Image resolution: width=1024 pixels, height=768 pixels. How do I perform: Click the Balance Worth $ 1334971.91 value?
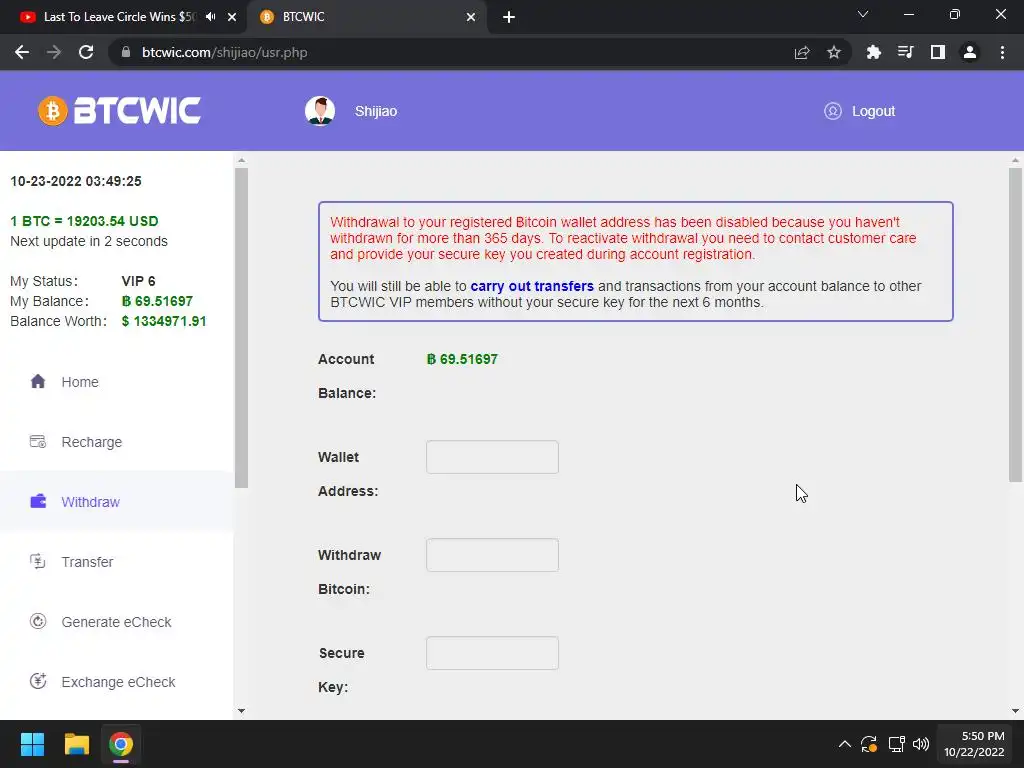164,321
